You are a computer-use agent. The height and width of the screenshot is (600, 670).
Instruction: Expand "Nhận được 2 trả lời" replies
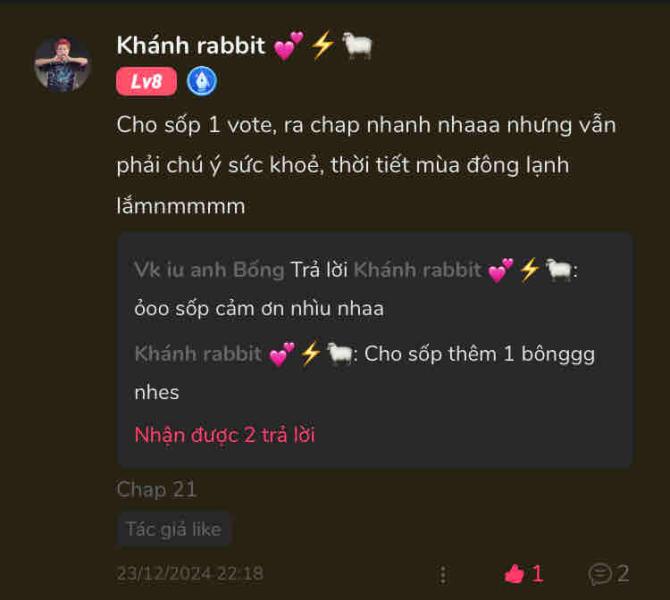[x=225, y=435]
